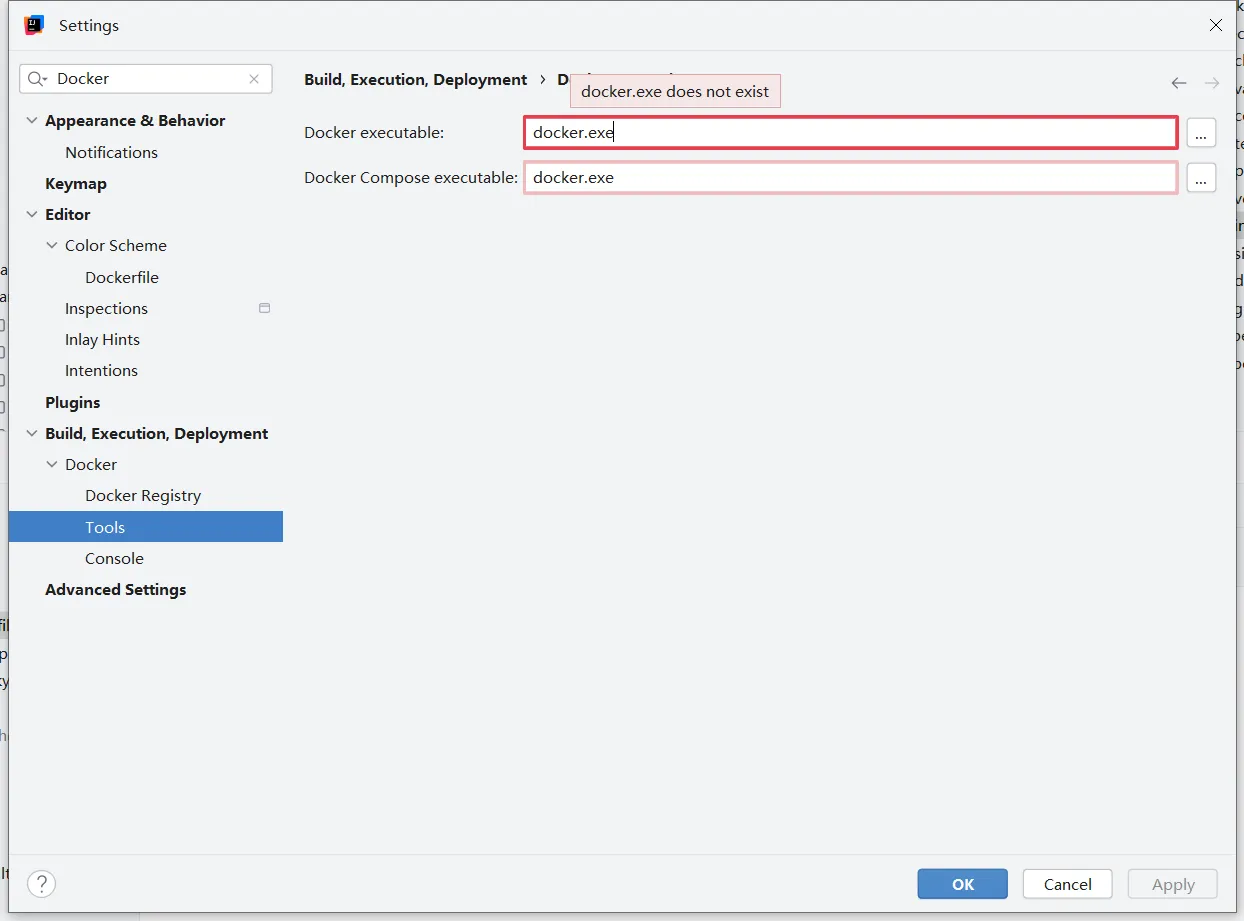This screenshot has height=921, width=1244.
Task: Open Intentions settings
Action: click(x=101, y=370)
